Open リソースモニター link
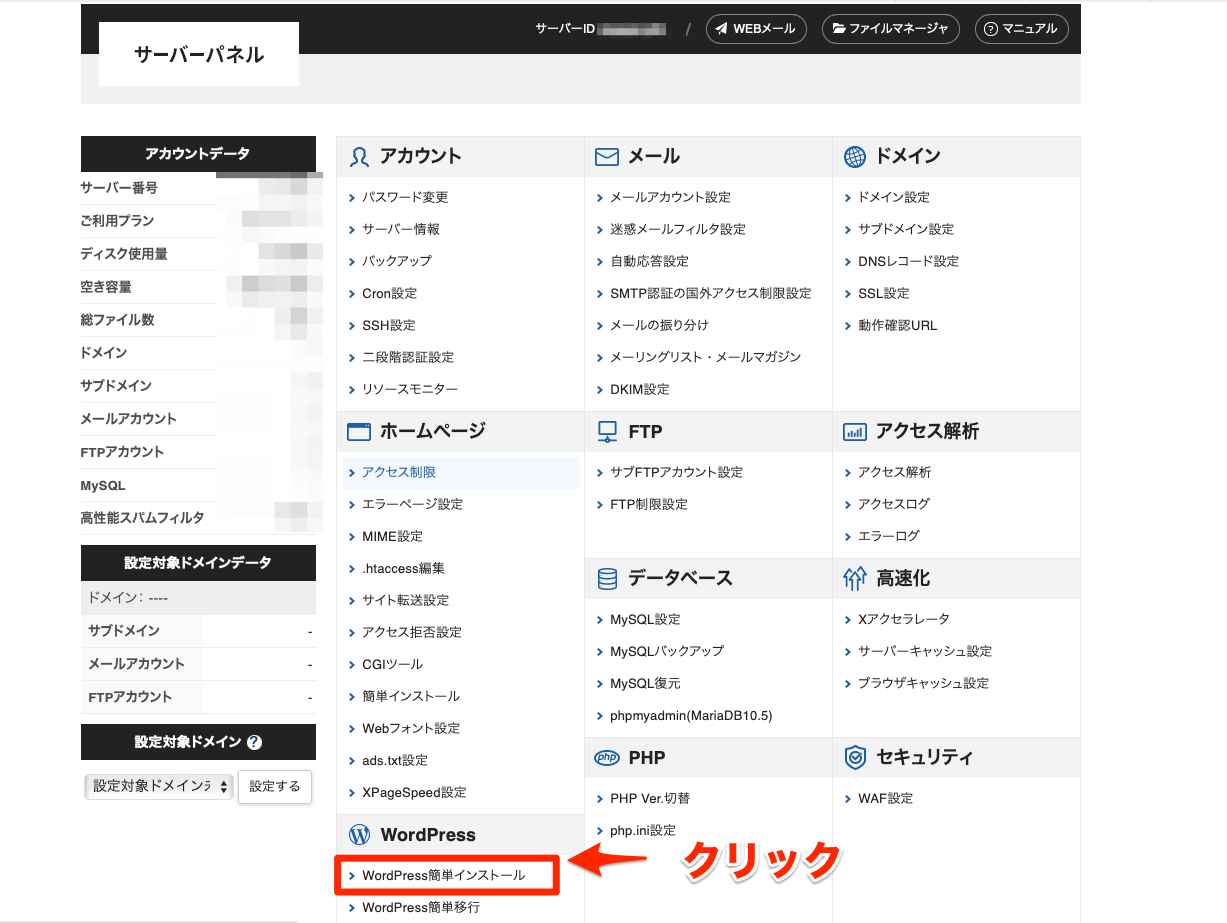Viewport: 1227px width, 923px height. [x=410, y=389]
